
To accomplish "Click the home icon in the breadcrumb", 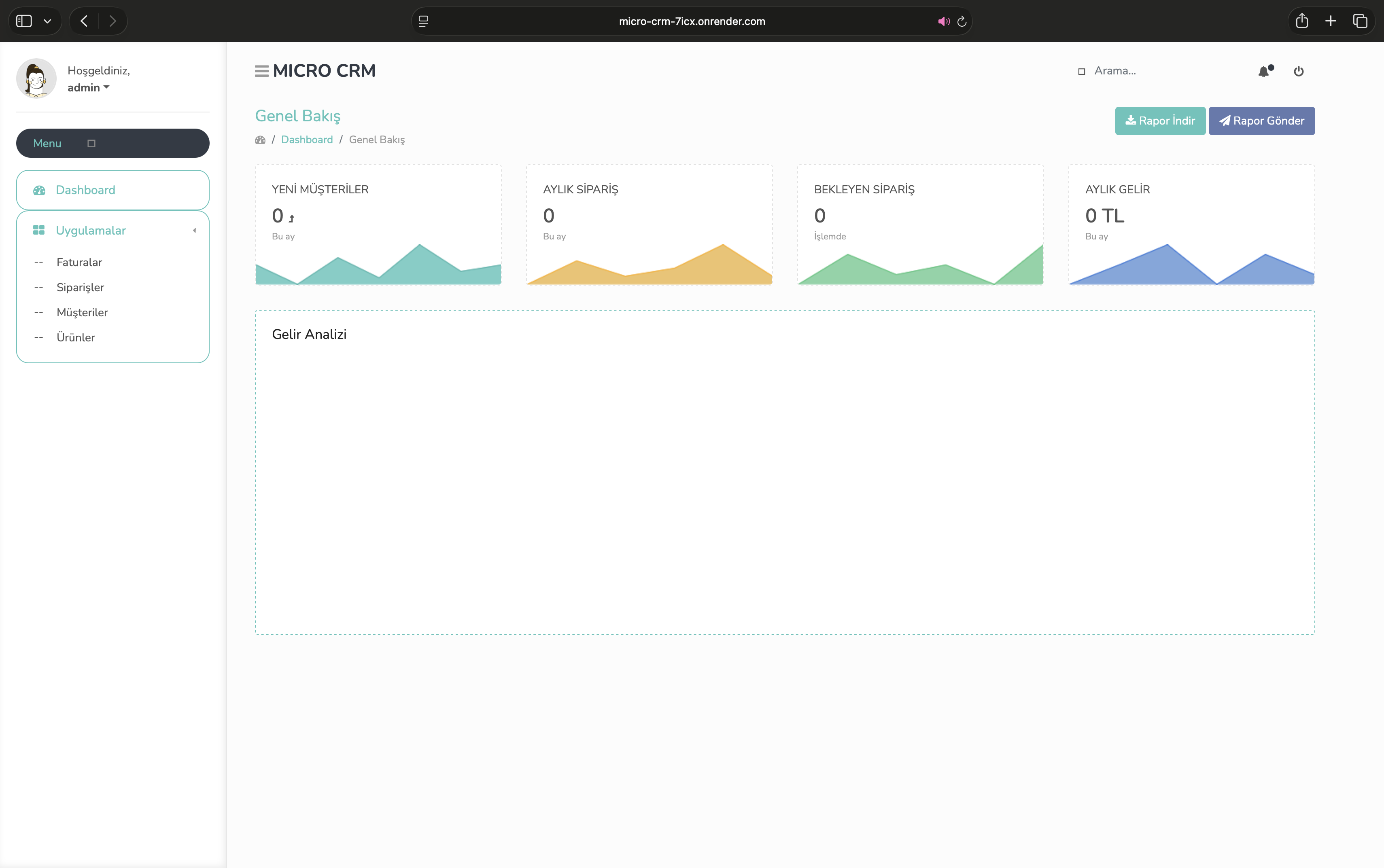I will pyautogui.click(x=260, y=140).
